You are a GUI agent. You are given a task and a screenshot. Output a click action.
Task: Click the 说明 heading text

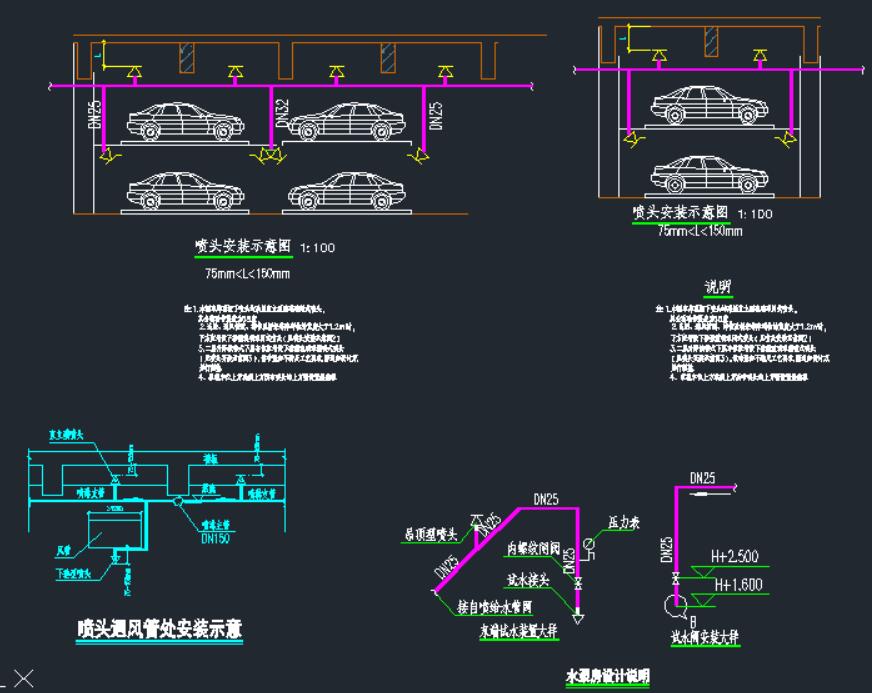(x=717, y=286)
